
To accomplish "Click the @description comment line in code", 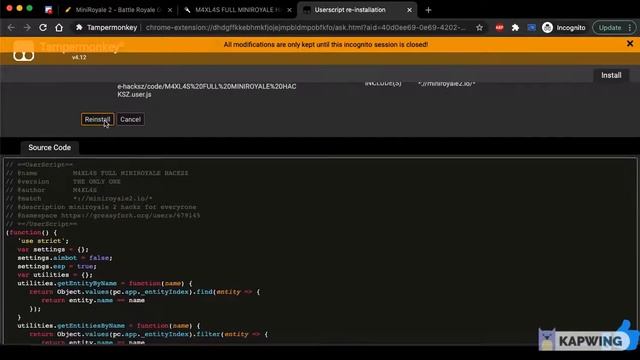I will (x=101, y=207).
